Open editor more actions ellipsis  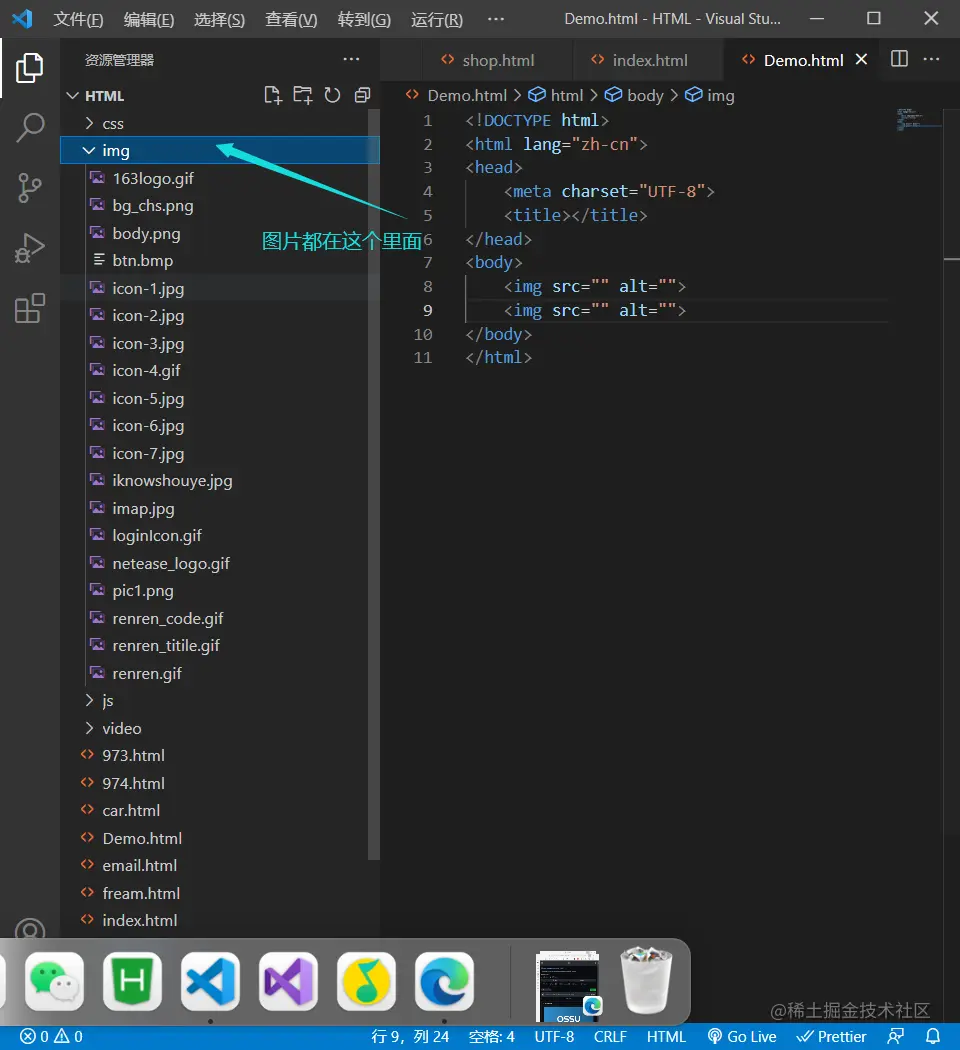(931, 59)
